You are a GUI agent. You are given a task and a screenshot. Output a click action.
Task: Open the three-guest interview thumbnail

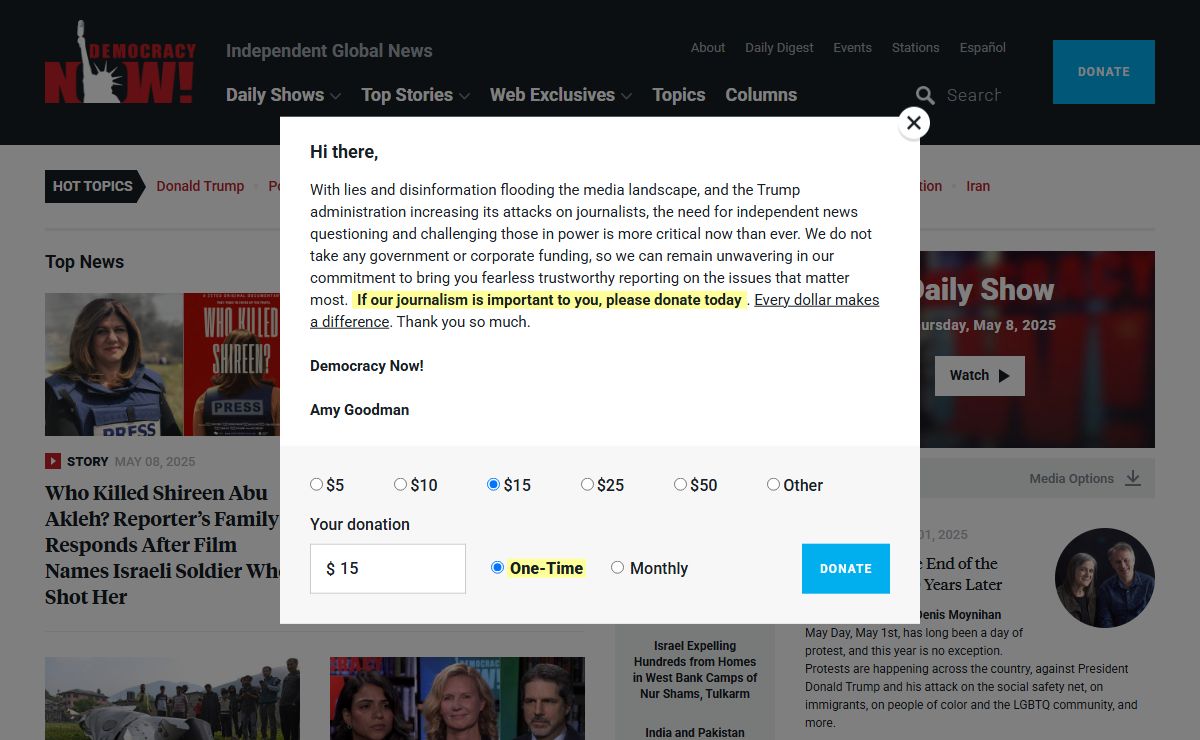(457, 698)
